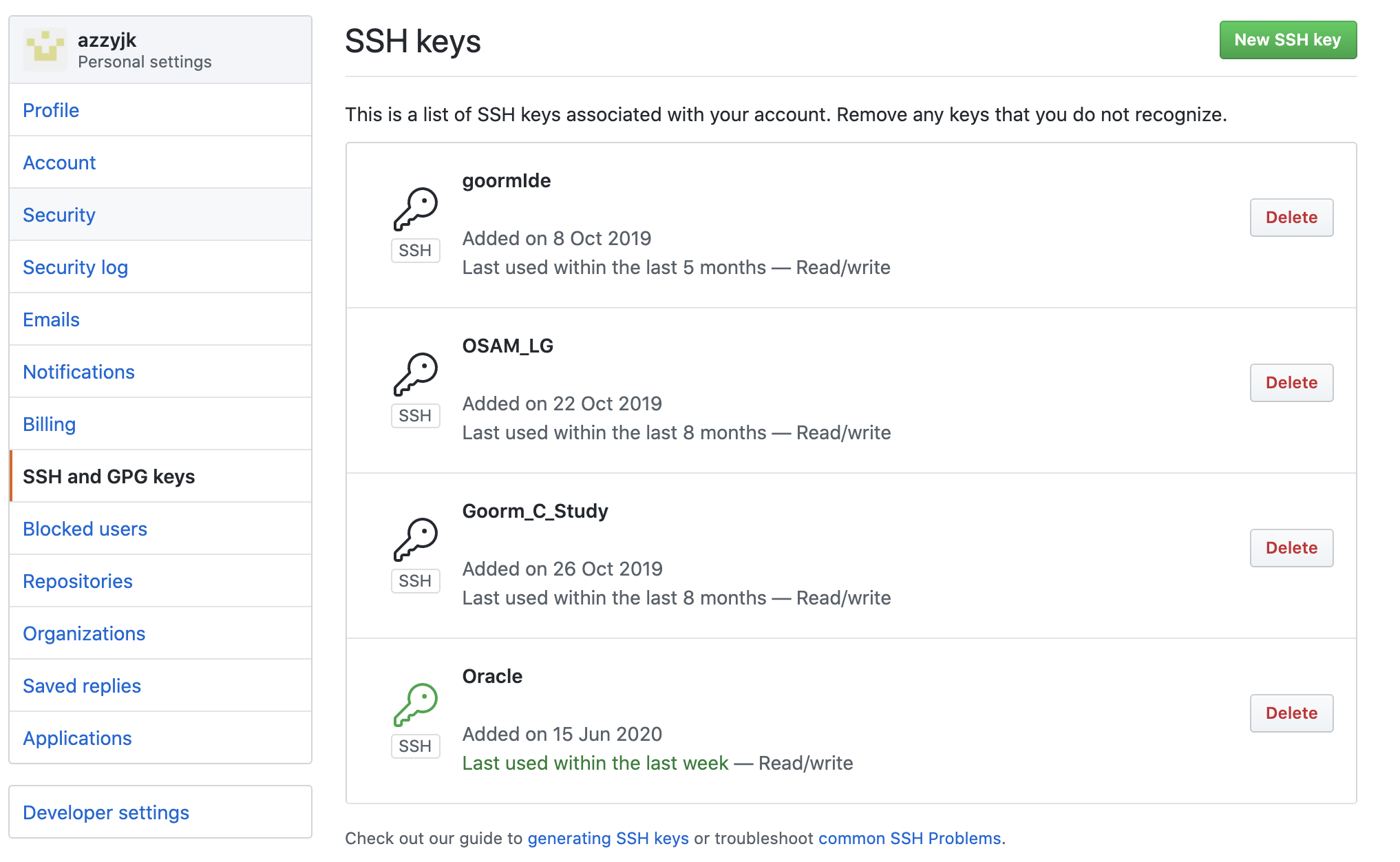Open the Notifications settings
The height and width of the screenshot is (862, 1400).
(x=78, y=372)
